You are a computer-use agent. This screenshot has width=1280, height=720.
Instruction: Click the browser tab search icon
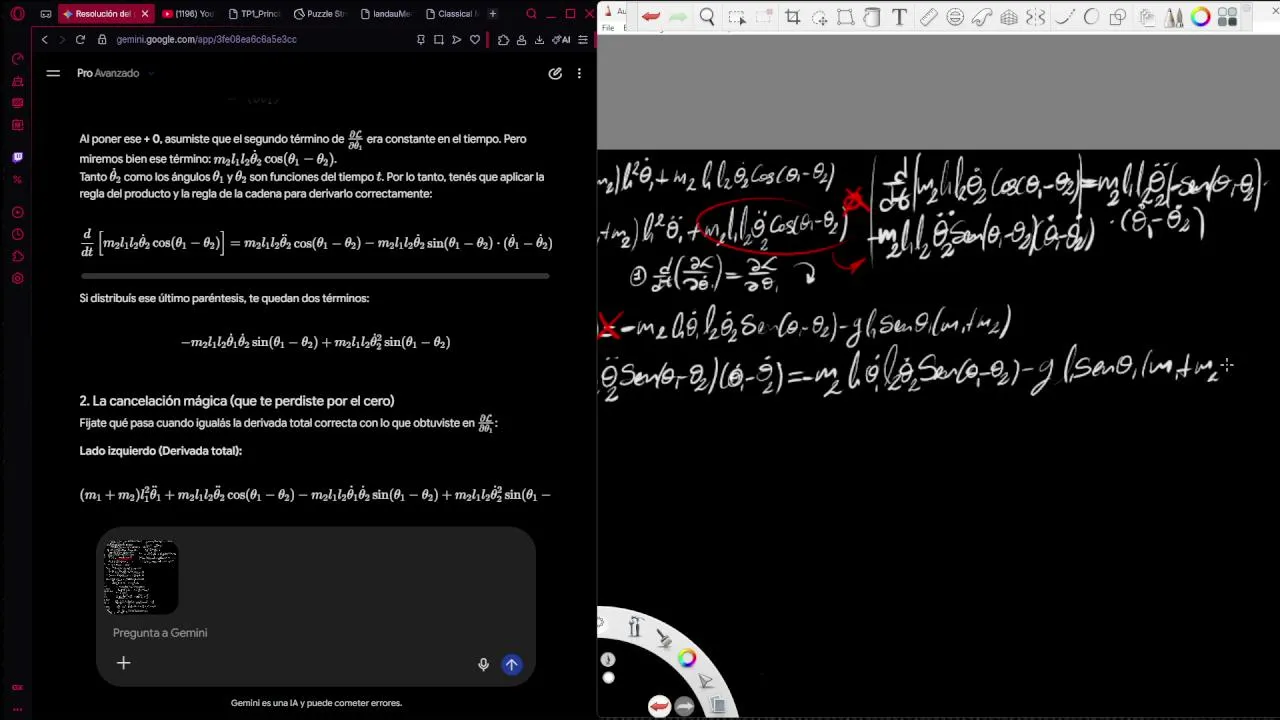tap(531, 14)
